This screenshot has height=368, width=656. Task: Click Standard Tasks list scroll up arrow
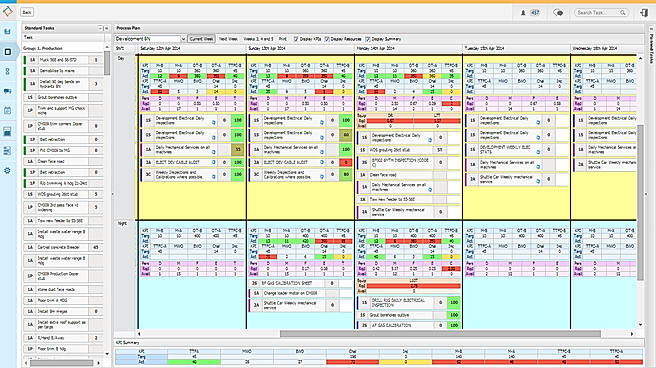coord(107,48)
